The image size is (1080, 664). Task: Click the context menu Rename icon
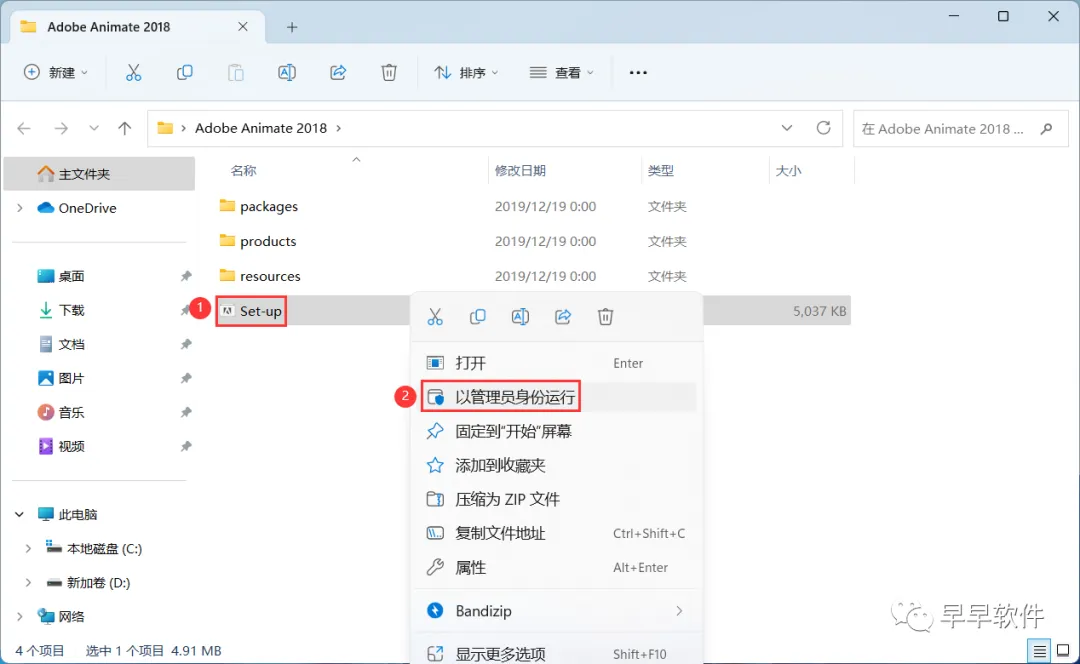coord(520,317)
